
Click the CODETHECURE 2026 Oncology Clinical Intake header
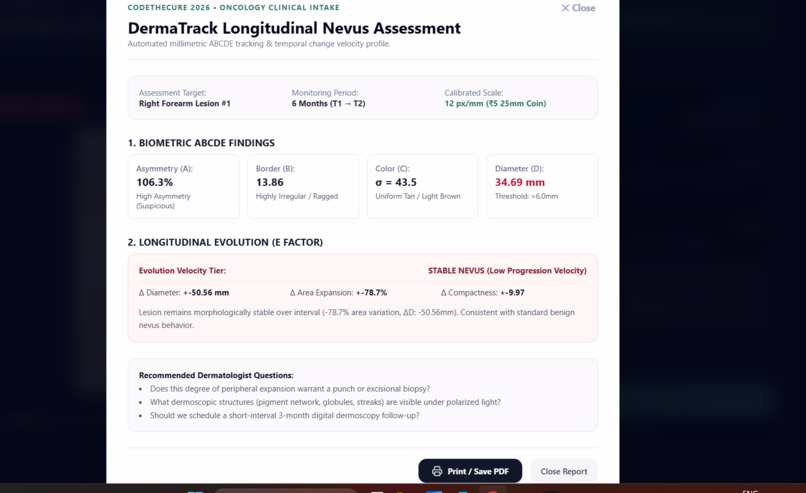pos(233,8)
